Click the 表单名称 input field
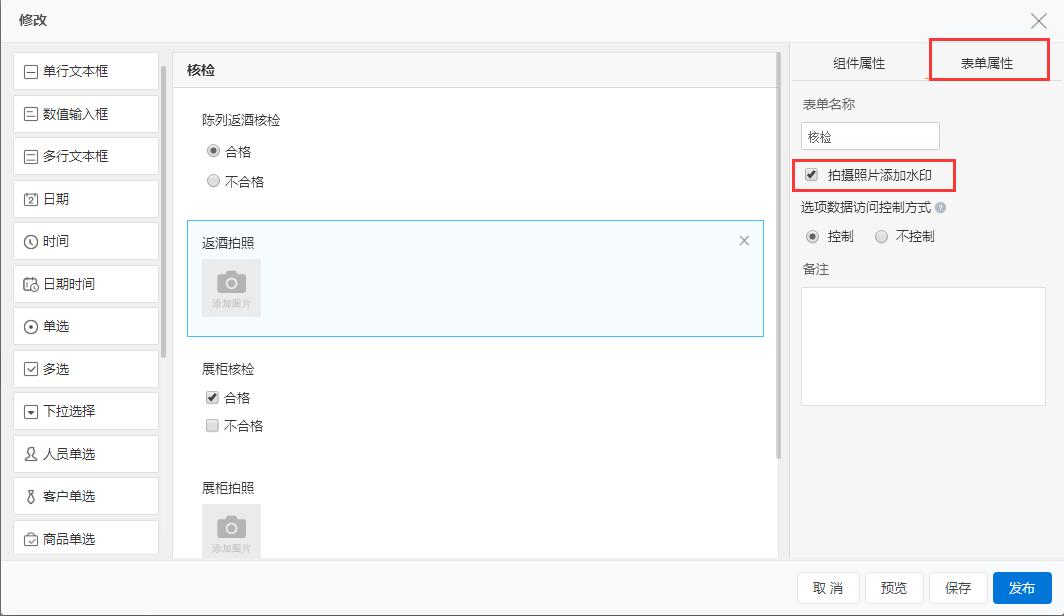The height and width of the screenshot is (616, 1064). pyautogui.click(x=870, y=136)
